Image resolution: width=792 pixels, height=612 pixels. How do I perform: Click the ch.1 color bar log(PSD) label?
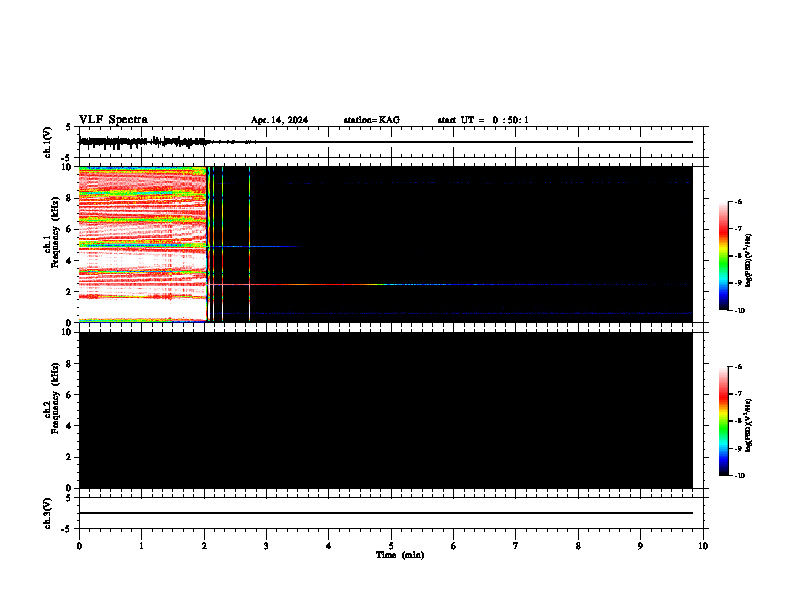tap(748, 260)
